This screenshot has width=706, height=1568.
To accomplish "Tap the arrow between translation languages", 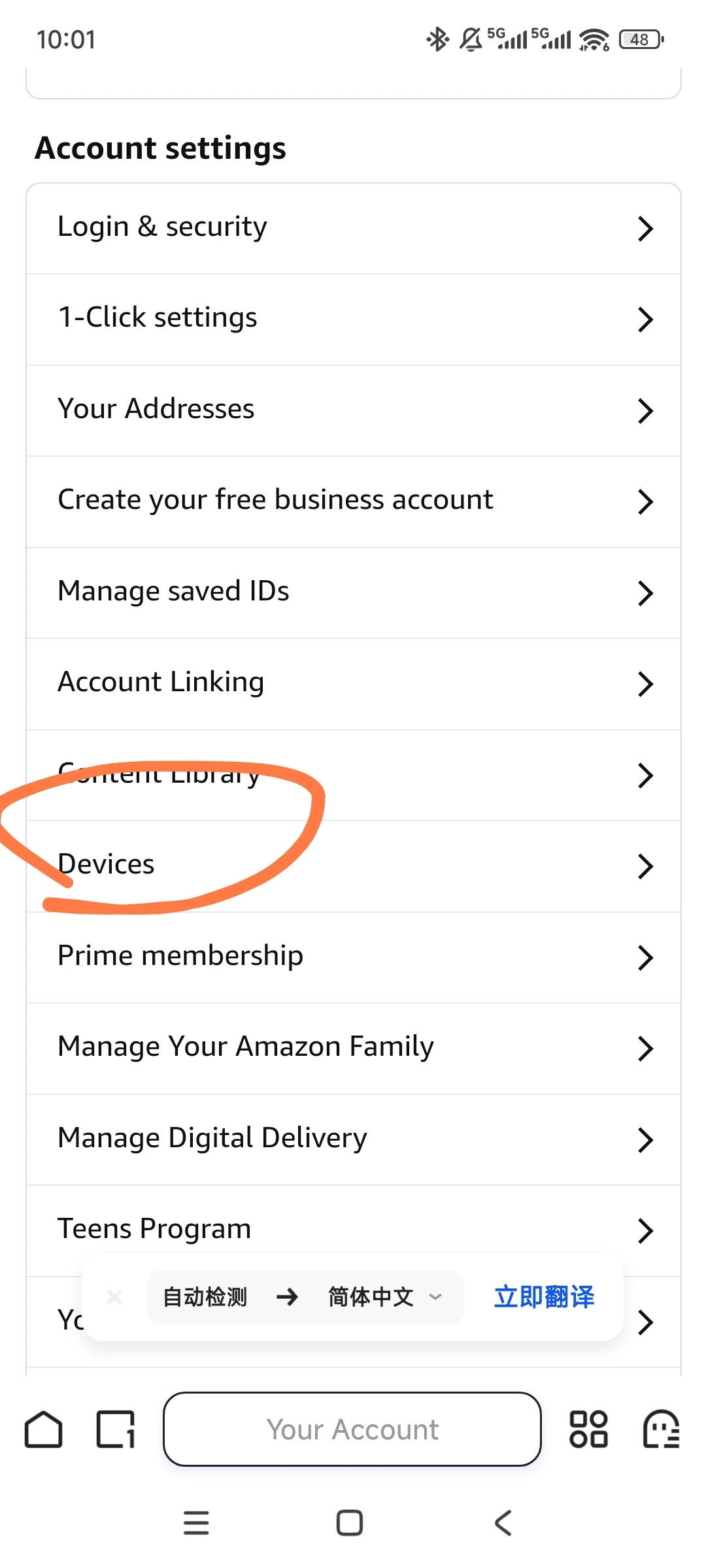I will click(287, 1297).
